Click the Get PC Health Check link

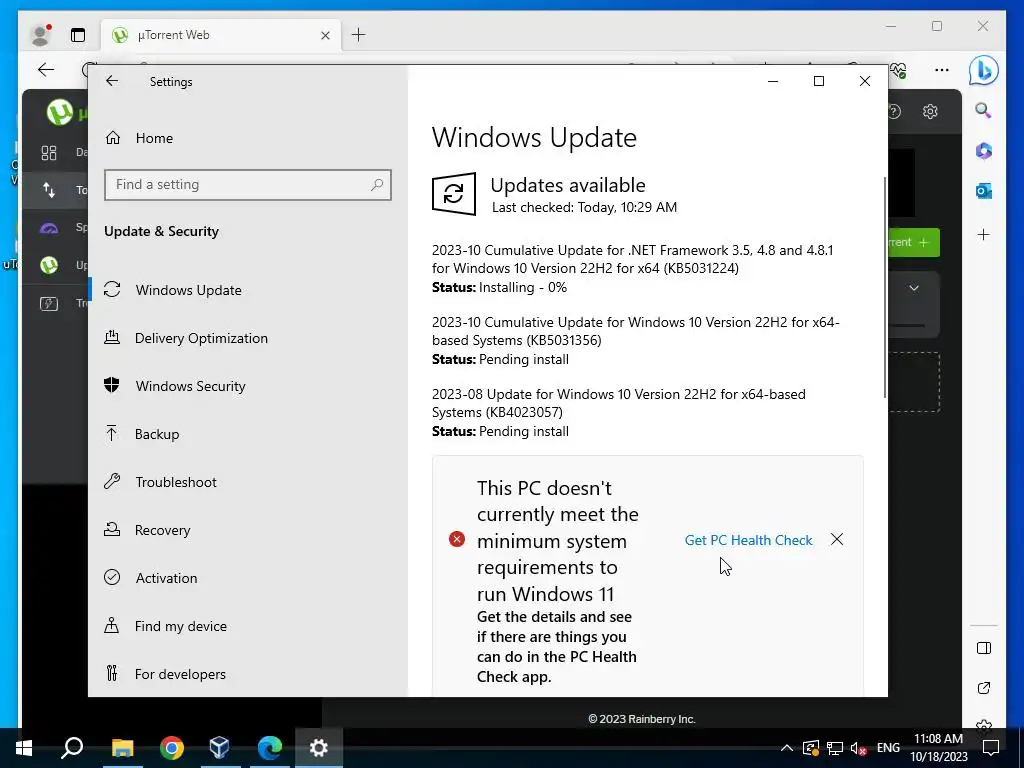click(748, 540)
